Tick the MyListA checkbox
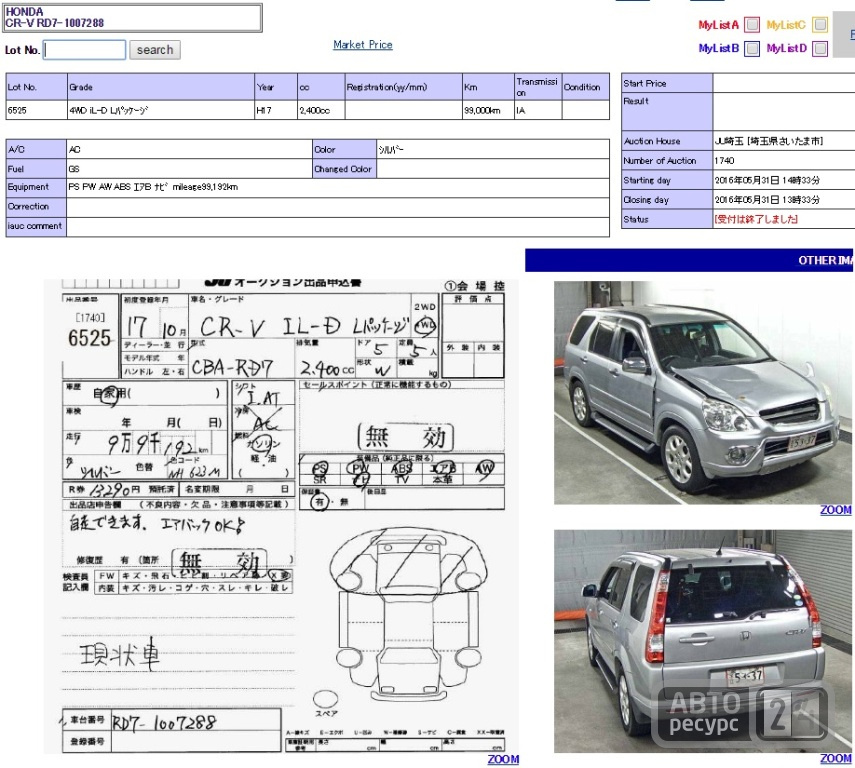 pyautogui.click(x=752, y=25)
